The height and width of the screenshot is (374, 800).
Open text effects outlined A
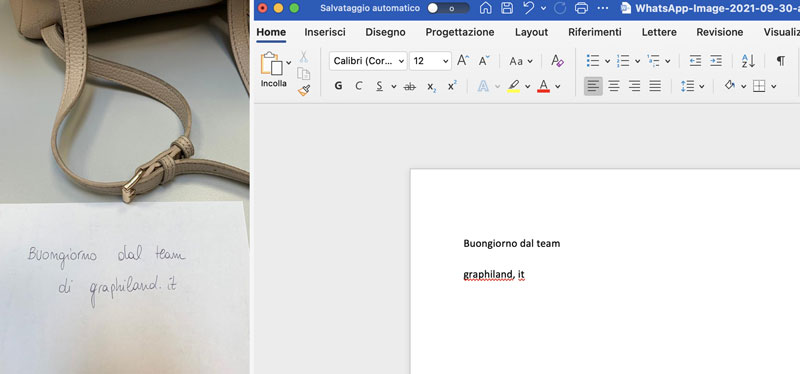pos(483,86)
